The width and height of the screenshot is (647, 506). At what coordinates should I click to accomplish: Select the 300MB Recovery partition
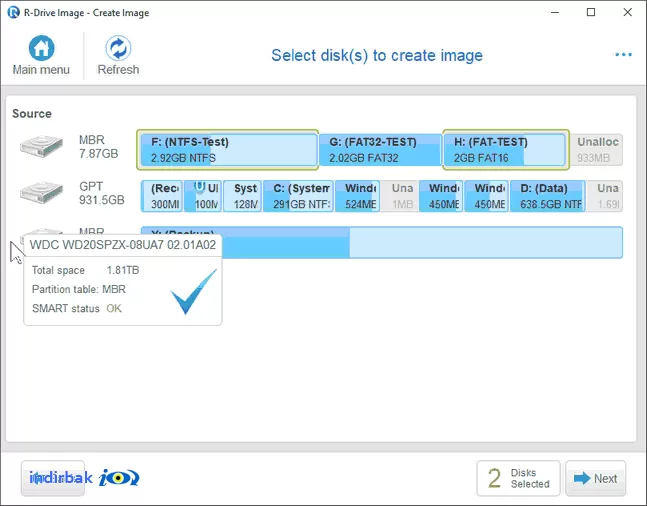162,196
